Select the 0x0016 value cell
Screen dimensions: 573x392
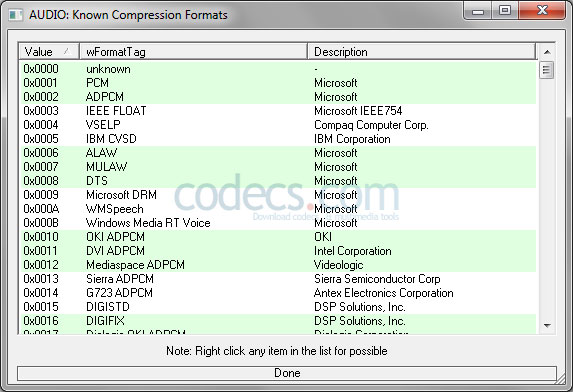(x=41, y=321)
